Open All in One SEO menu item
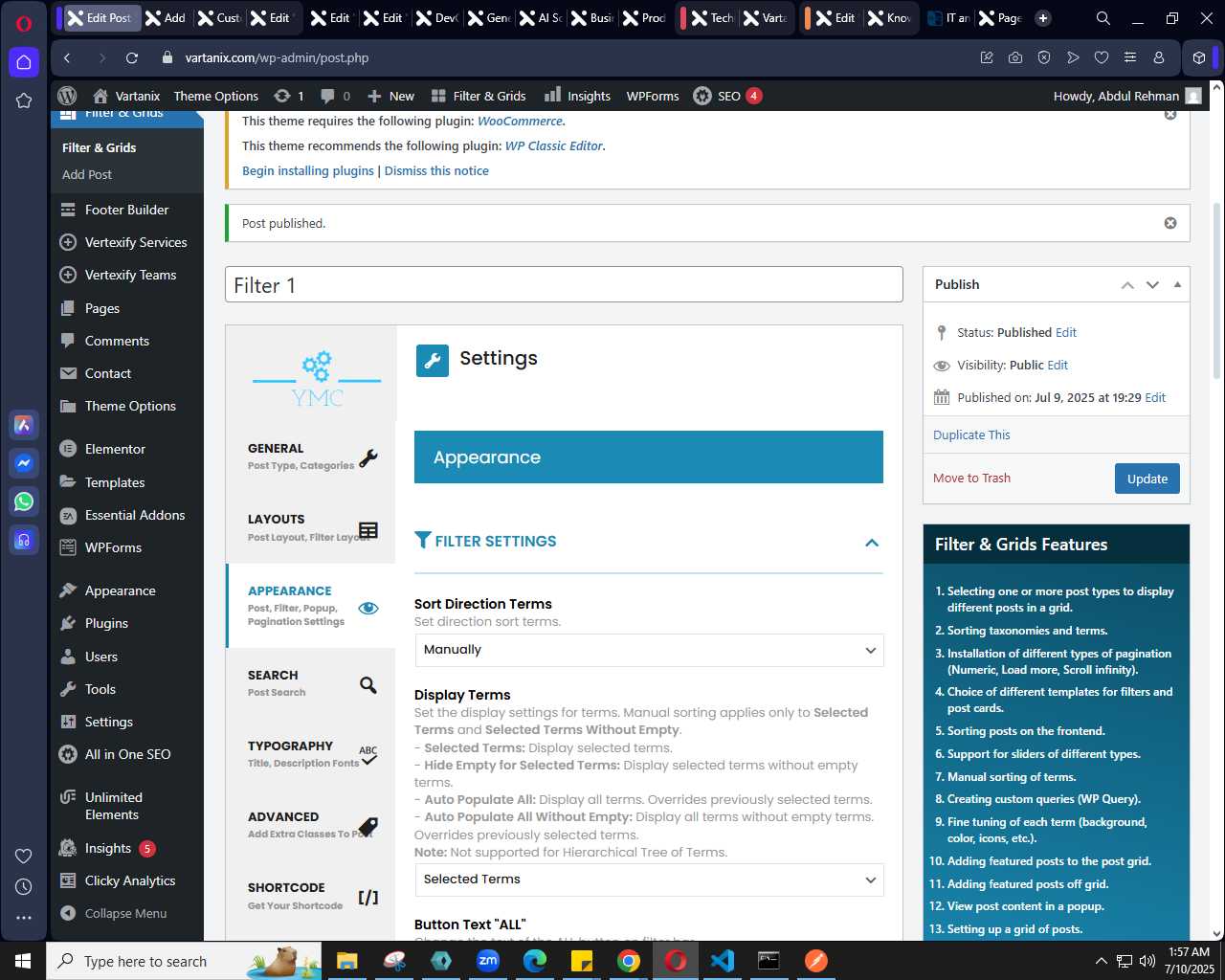This screenshot has width=1225, height=980. click(x=126, y=754)
